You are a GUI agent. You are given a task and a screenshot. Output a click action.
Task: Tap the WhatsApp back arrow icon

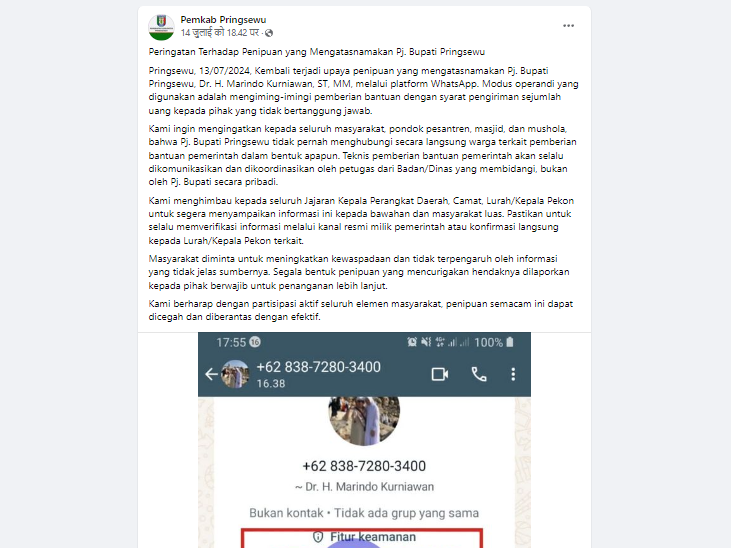click(x=211, y=374)
